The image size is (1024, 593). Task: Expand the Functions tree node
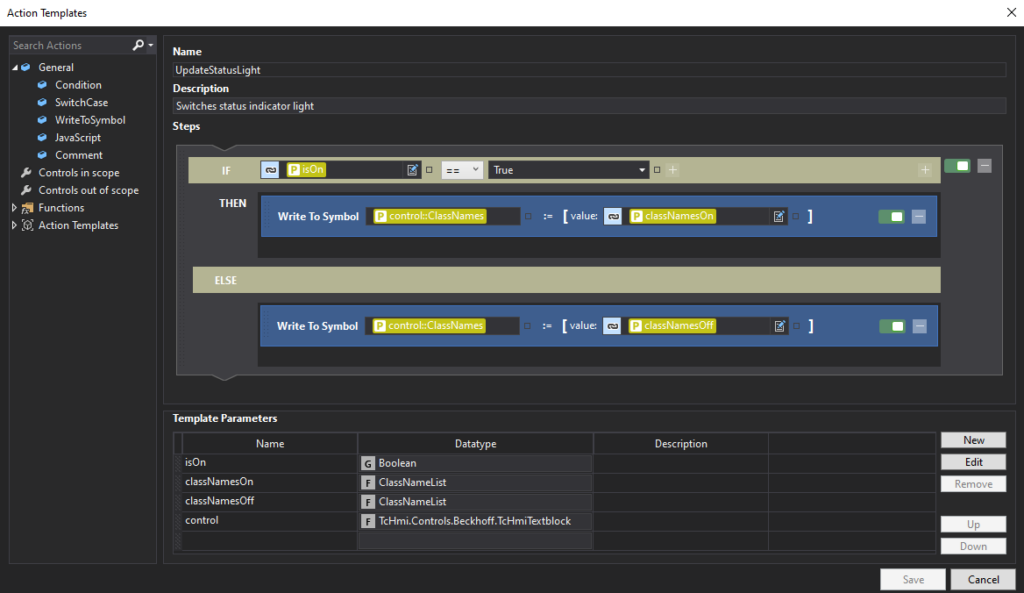14,207
